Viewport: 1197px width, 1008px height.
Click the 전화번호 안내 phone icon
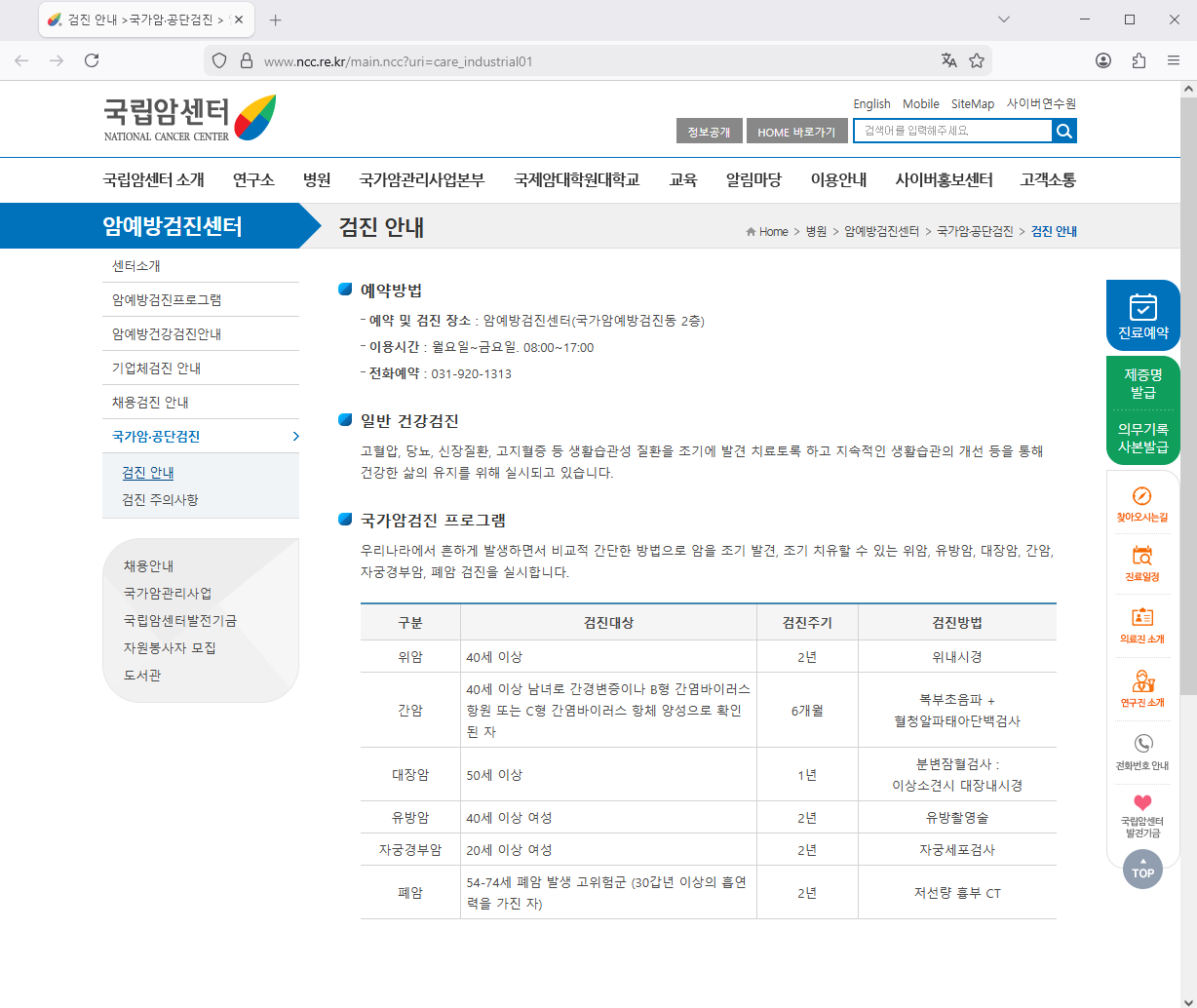point(1142,744)
